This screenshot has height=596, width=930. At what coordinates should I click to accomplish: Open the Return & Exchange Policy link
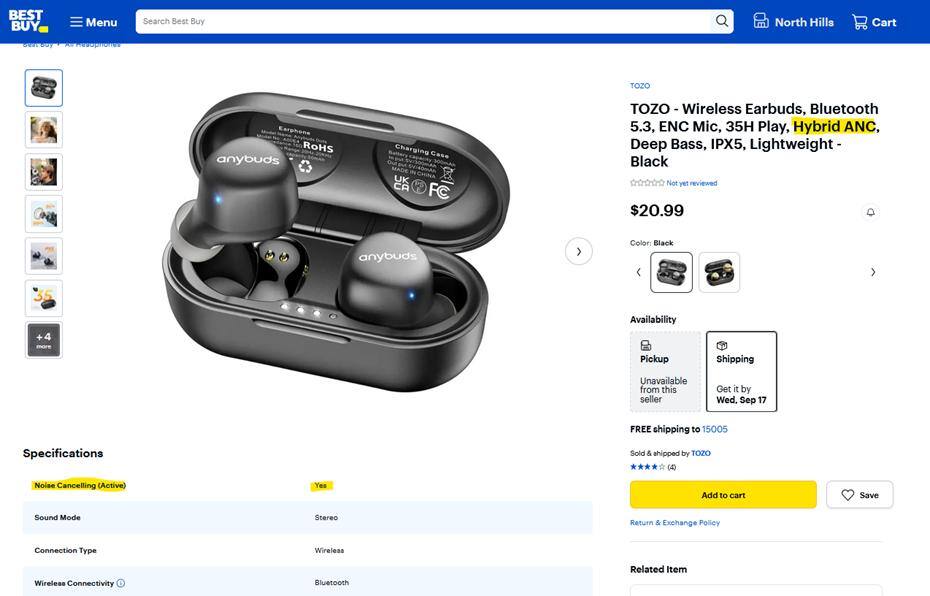pos(675,523)
